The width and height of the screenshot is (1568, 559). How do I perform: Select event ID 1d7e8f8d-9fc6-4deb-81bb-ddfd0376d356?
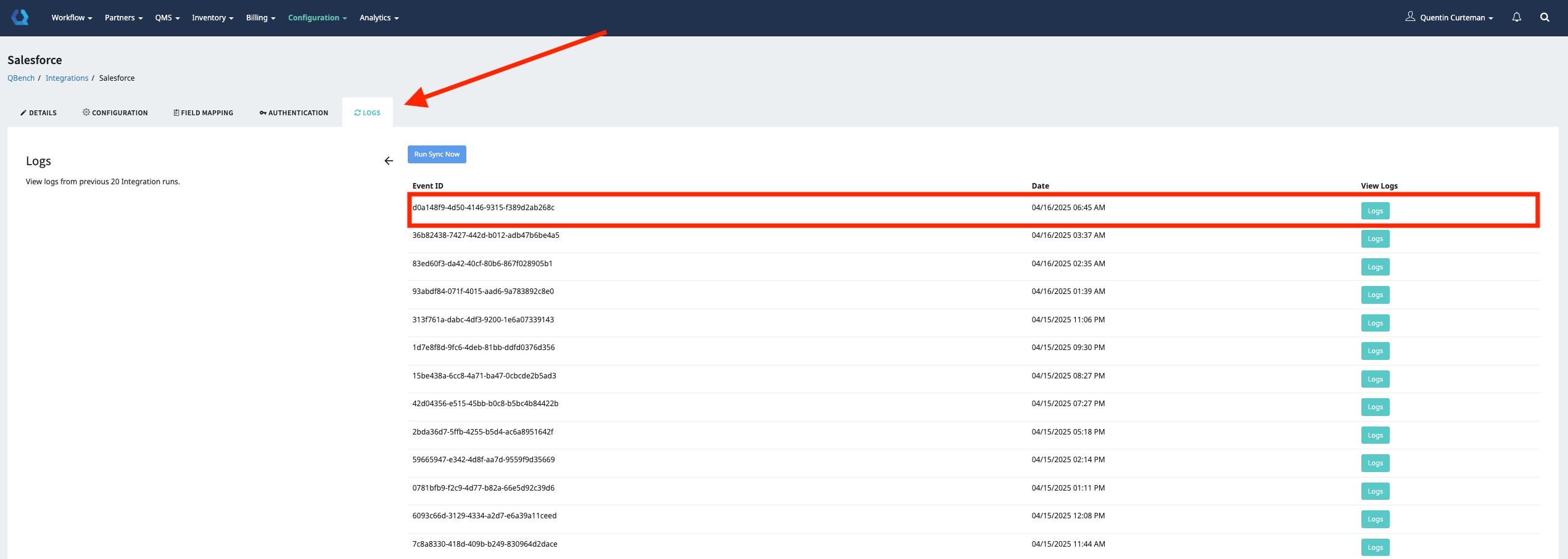click(484, 348)
